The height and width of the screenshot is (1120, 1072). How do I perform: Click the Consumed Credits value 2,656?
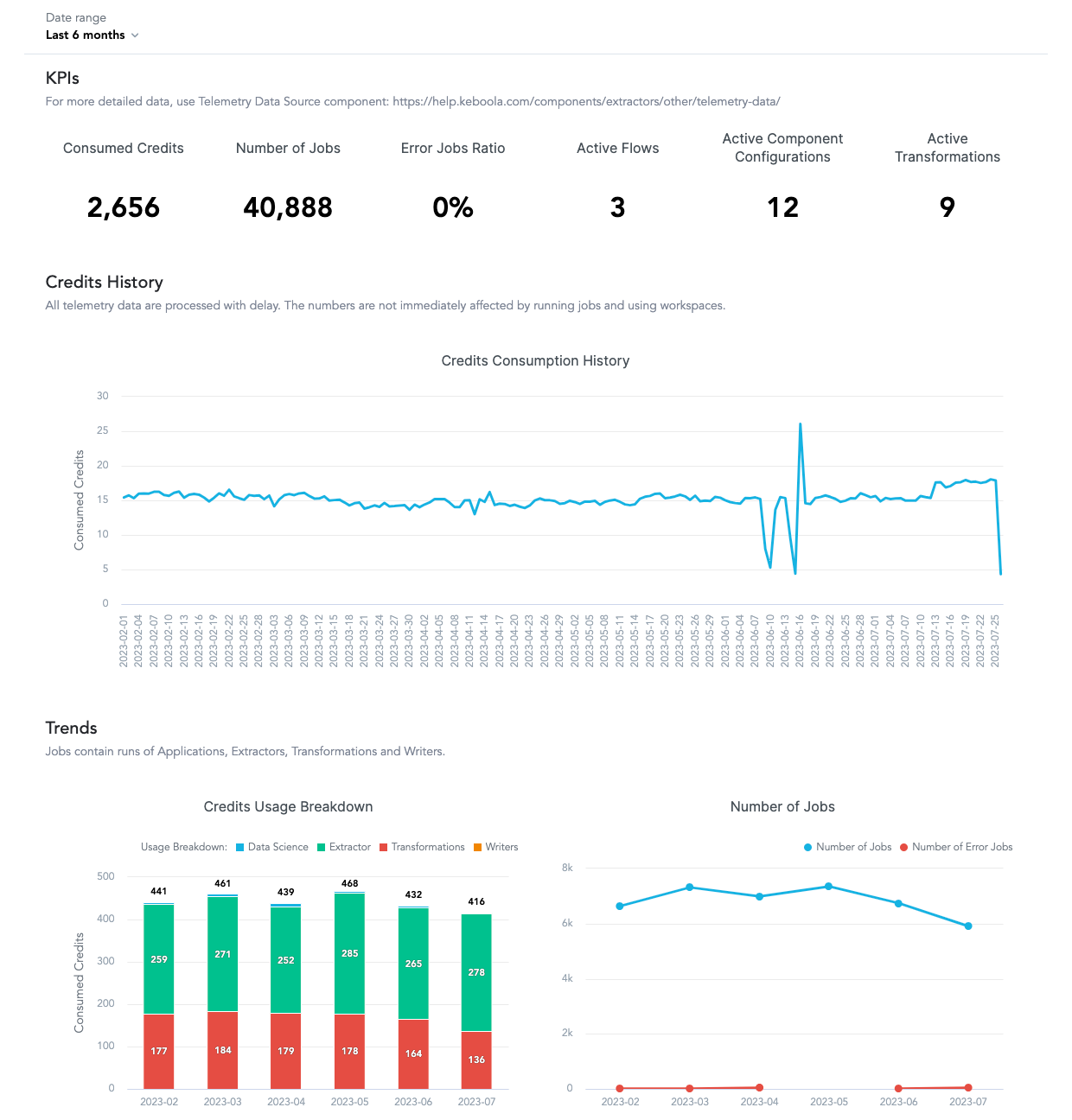(x=124, y=207)
